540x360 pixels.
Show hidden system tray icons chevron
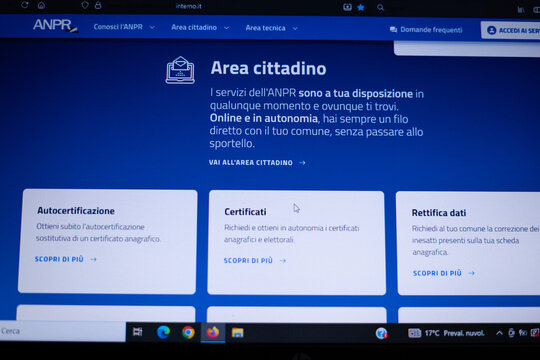[x=499, y=333]
